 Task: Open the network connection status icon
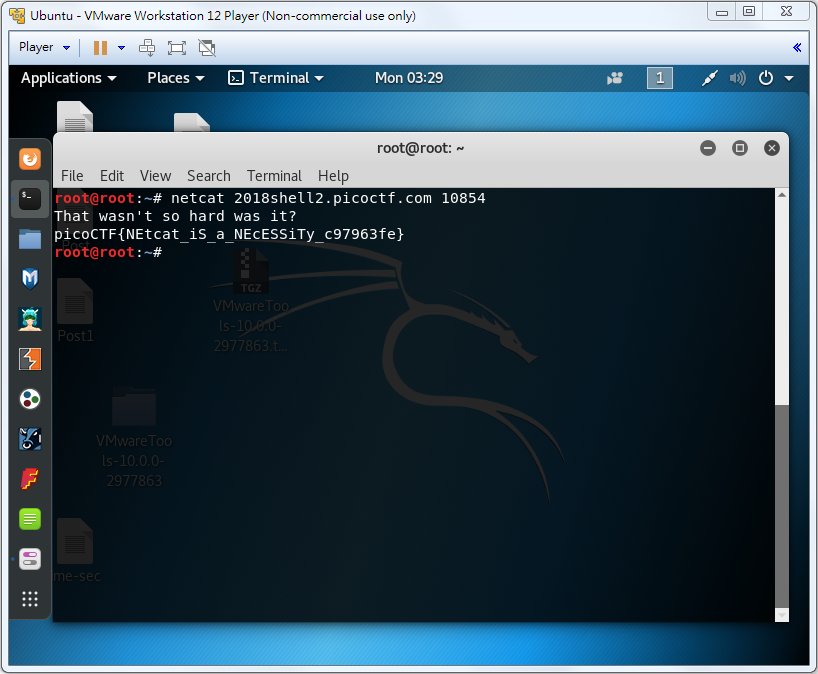(x=709, y=78)
